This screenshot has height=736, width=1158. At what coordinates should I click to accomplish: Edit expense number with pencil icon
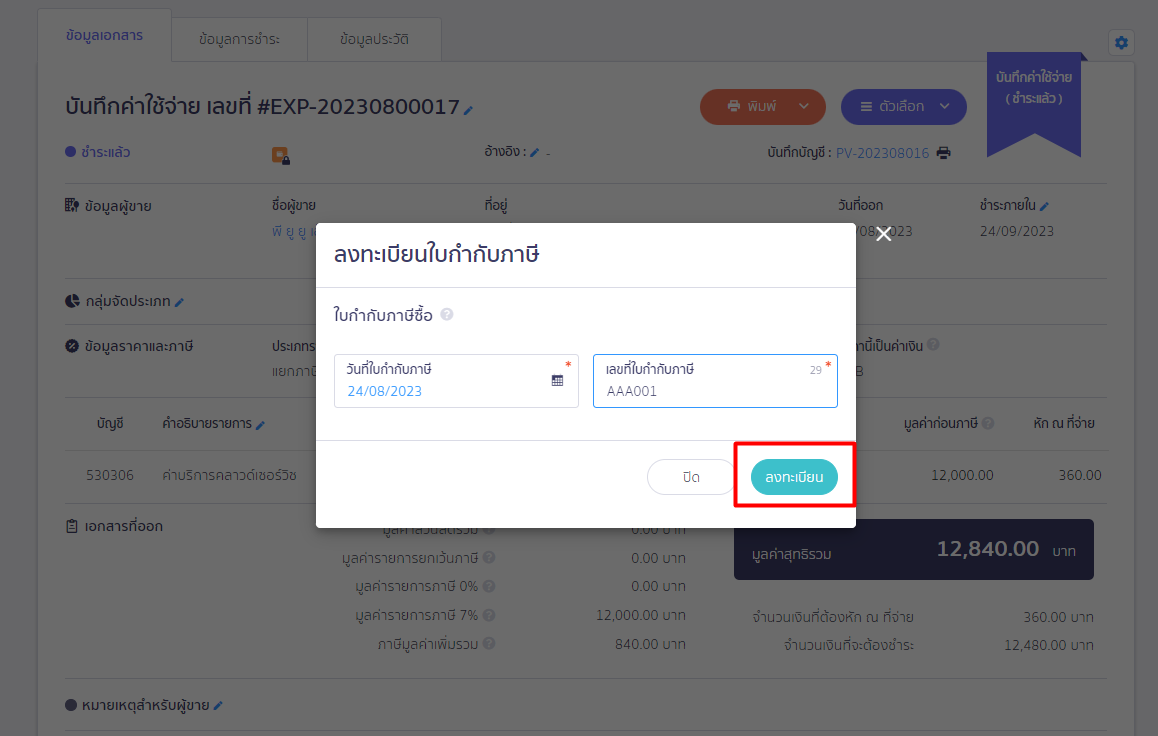(468, 109)
